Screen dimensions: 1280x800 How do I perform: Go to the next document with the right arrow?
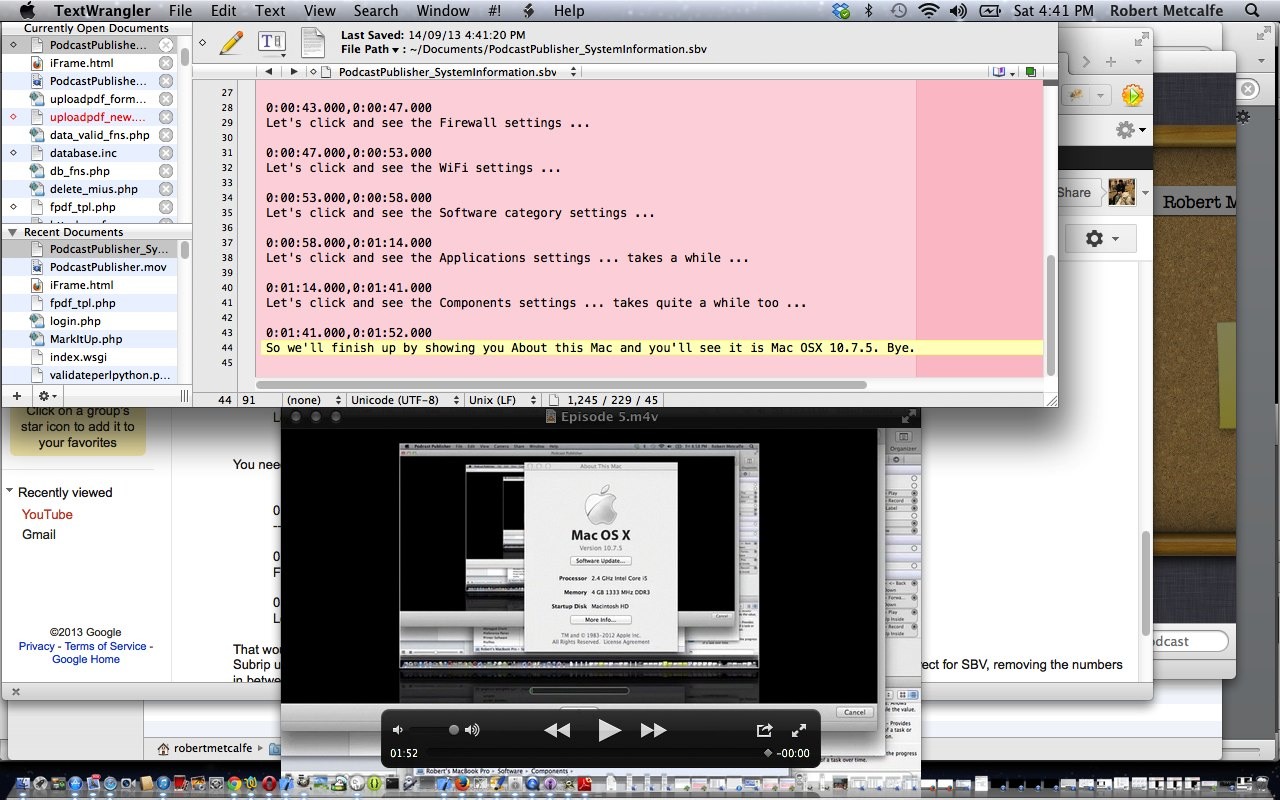click(x=293, y=72)
